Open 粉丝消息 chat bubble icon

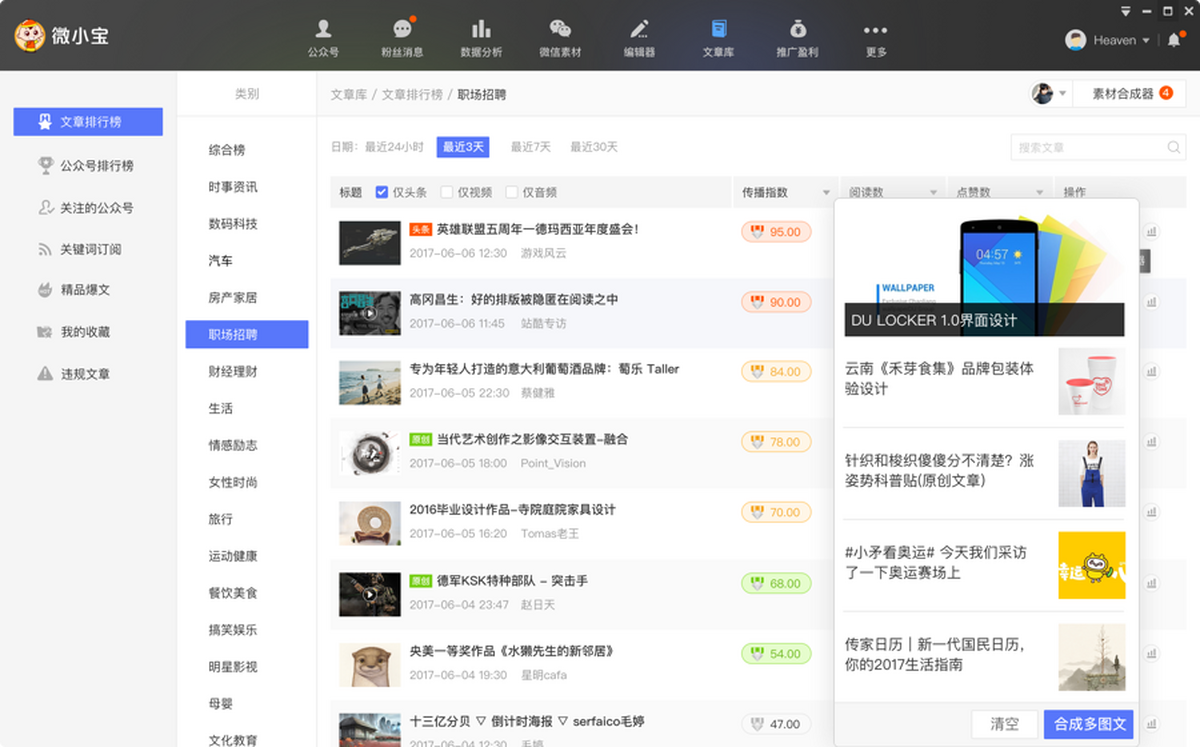(x=402, y=30)
